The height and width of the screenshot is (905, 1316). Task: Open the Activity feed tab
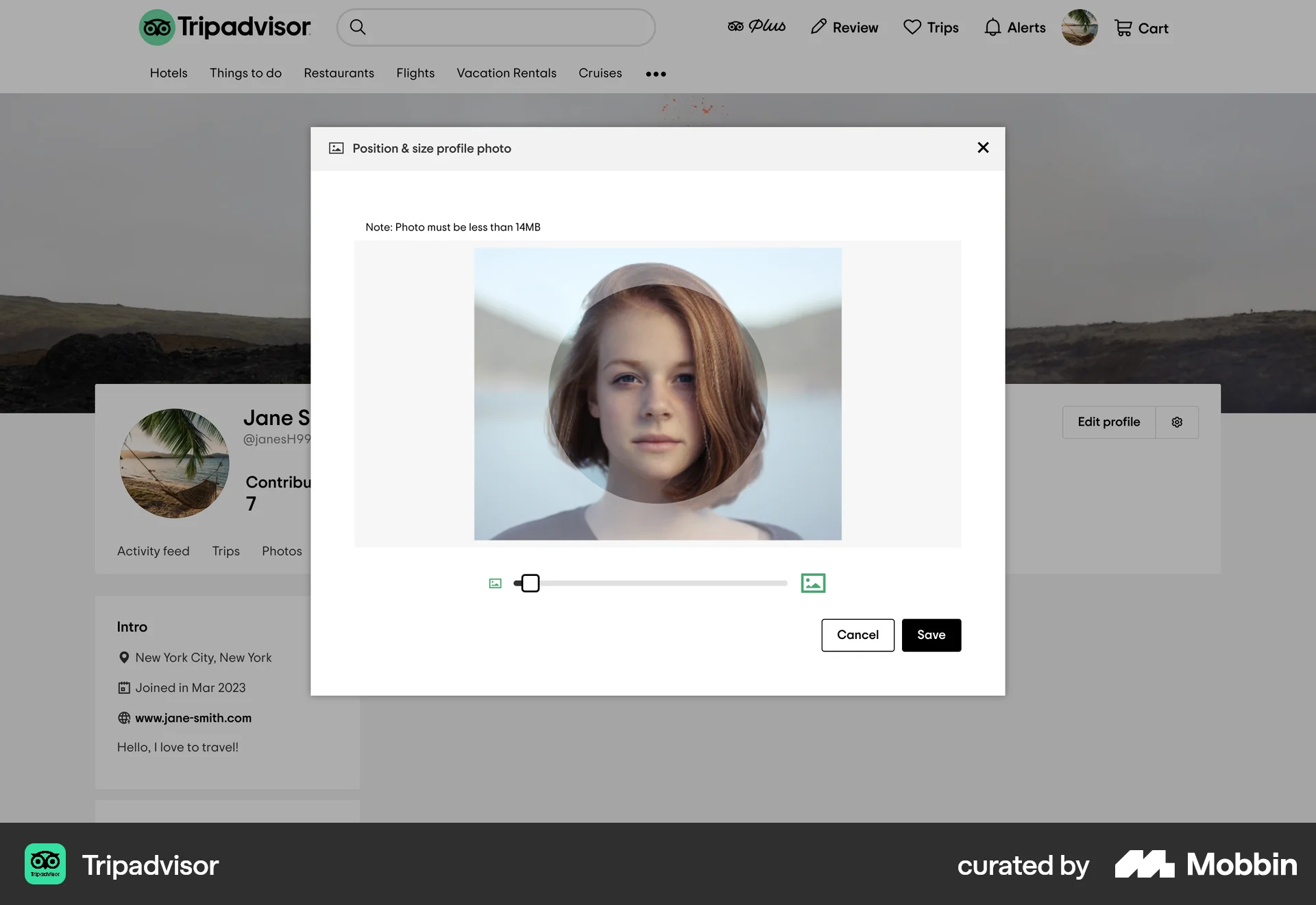(153, 551)
